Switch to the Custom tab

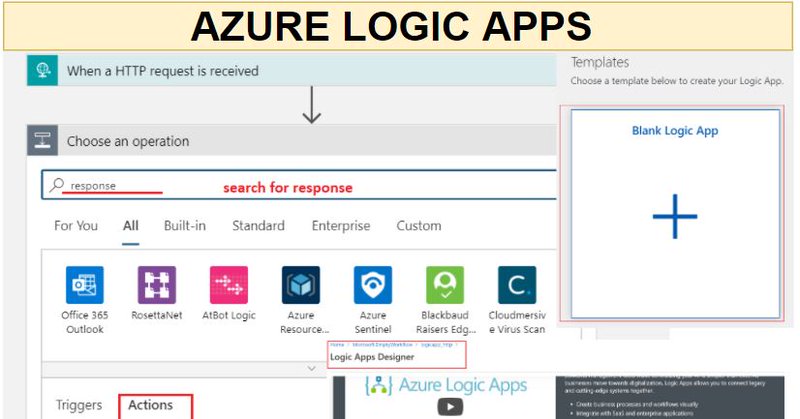(419, 226)
